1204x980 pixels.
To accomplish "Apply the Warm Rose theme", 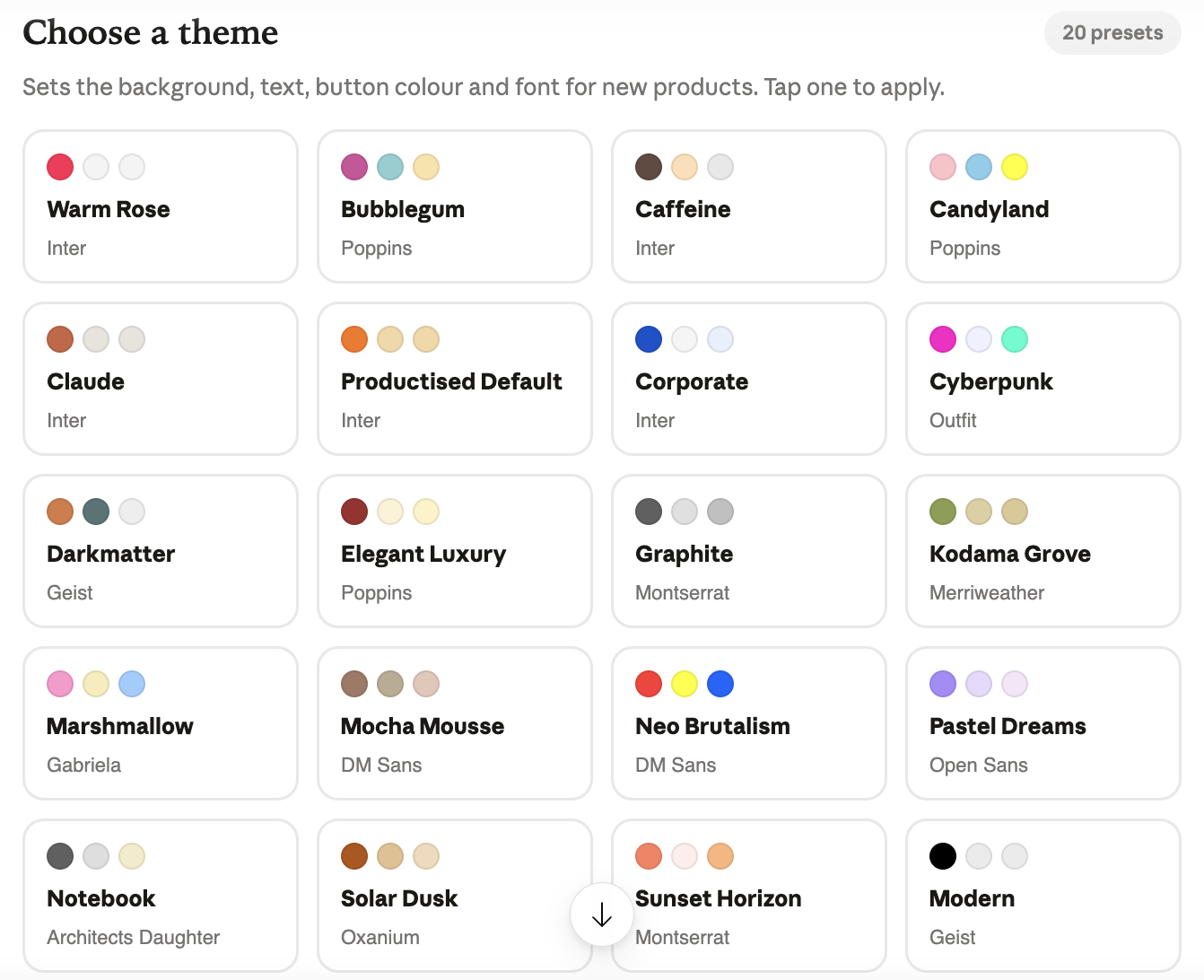I will pos(161,206).
